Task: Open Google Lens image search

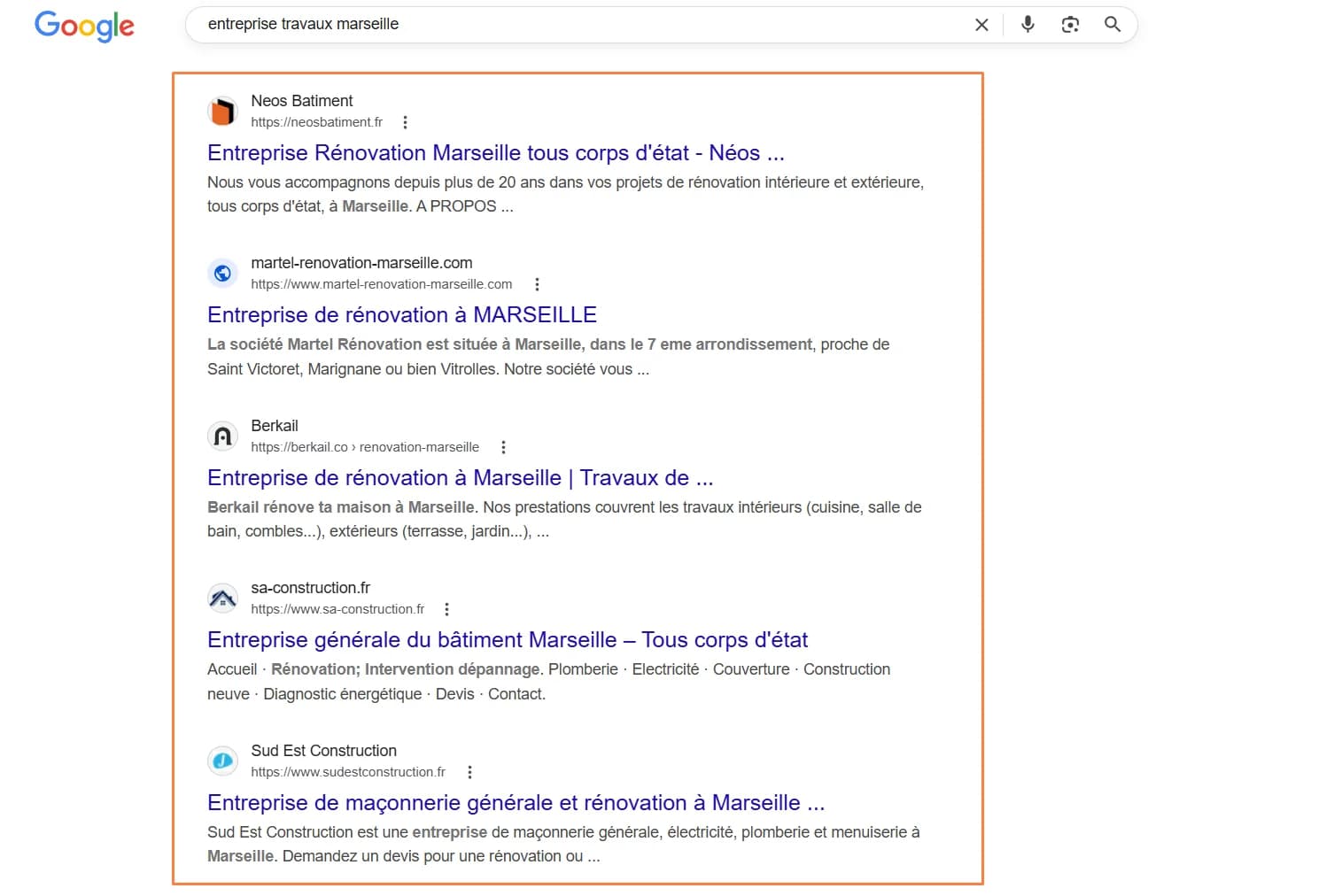Action: coord(1070,25)
